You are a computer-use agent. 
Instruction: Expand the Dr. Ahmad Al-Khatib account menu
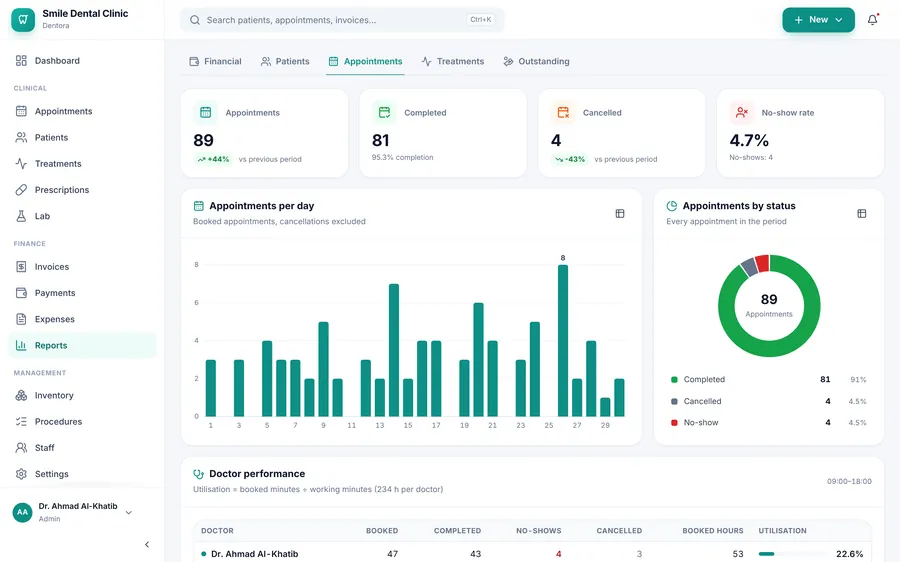(72, 512)
